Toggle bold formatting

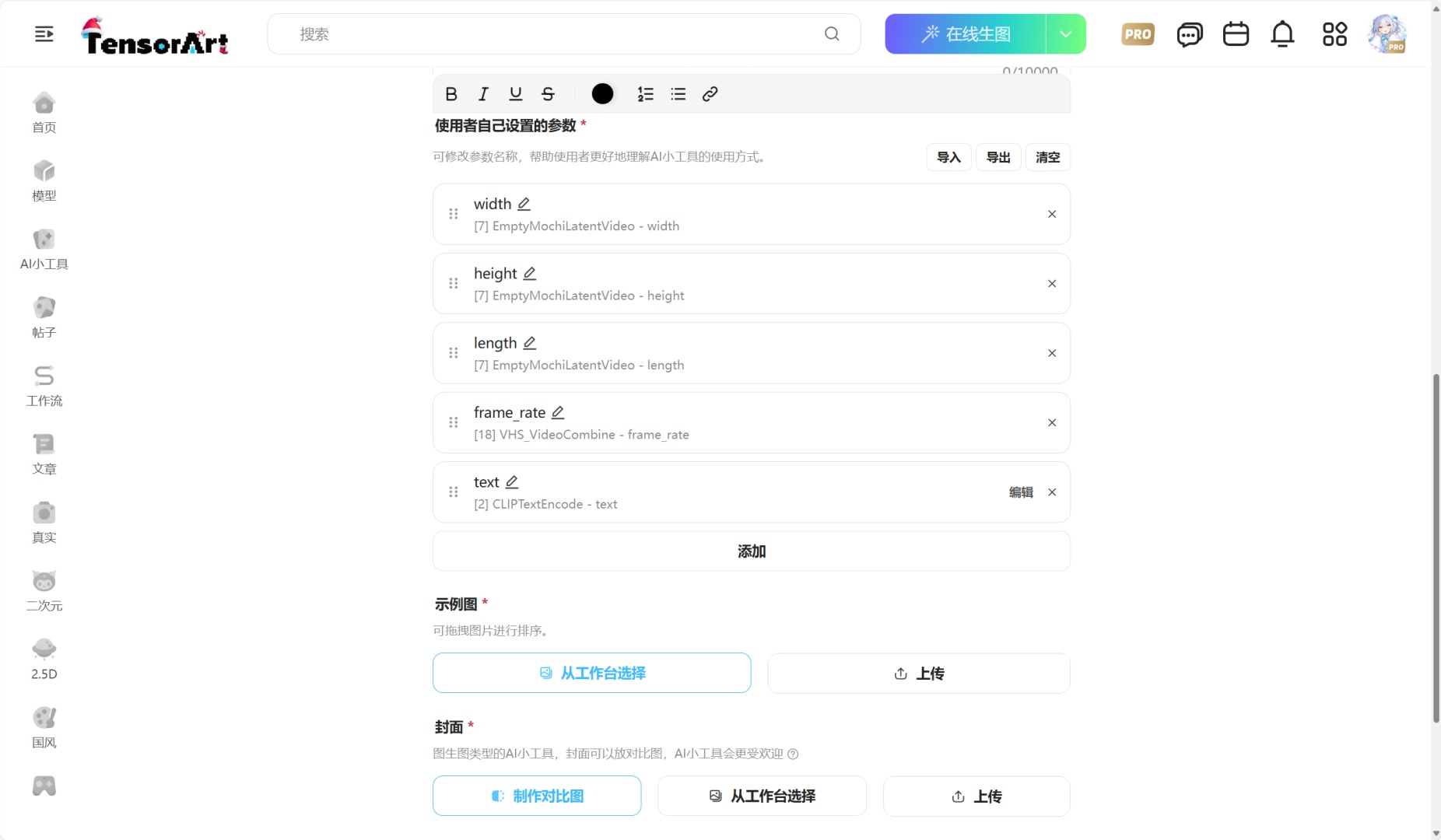point(451,94)
